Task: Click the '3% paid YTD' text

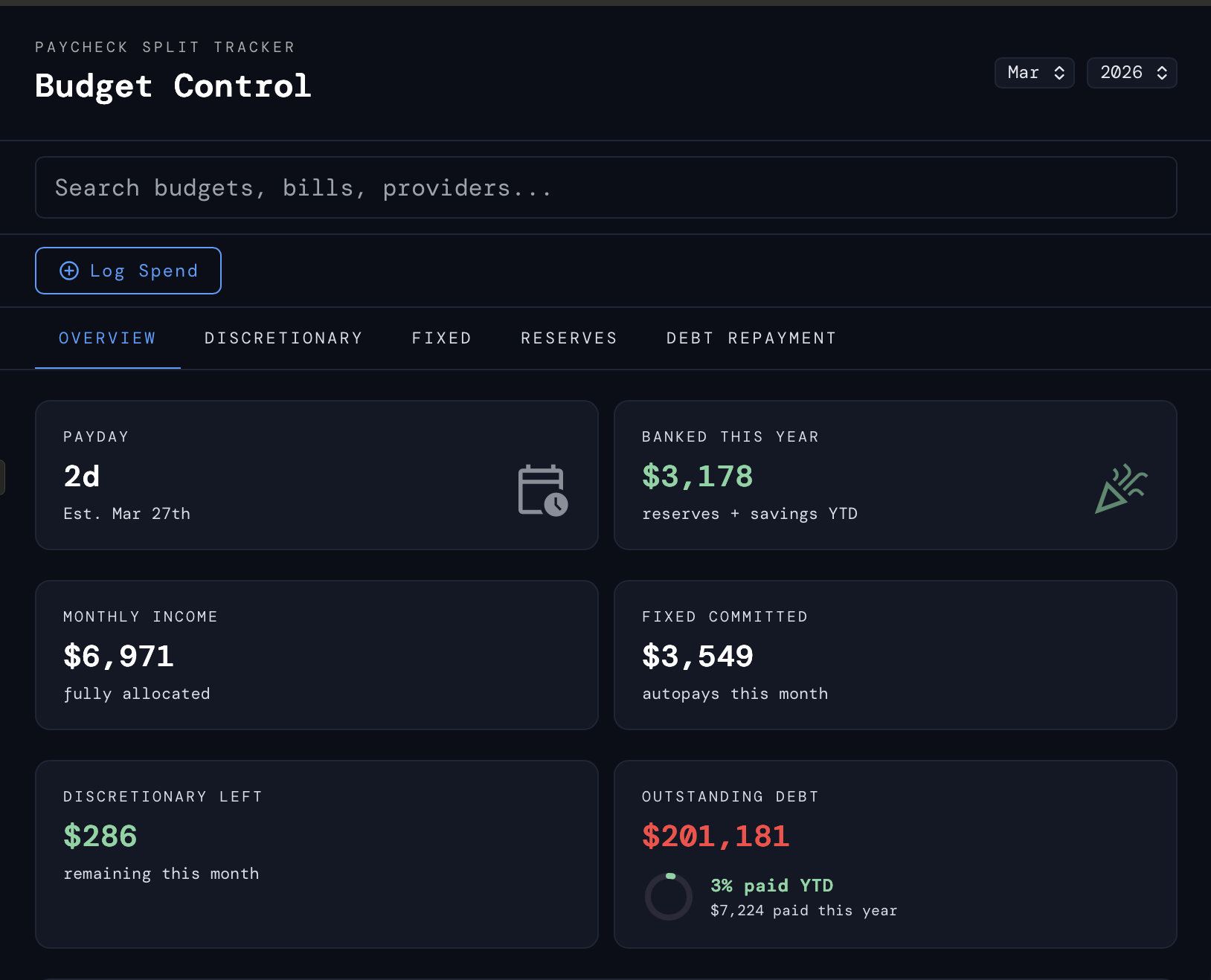Action: pyautogui.click(x=771, y=886)
